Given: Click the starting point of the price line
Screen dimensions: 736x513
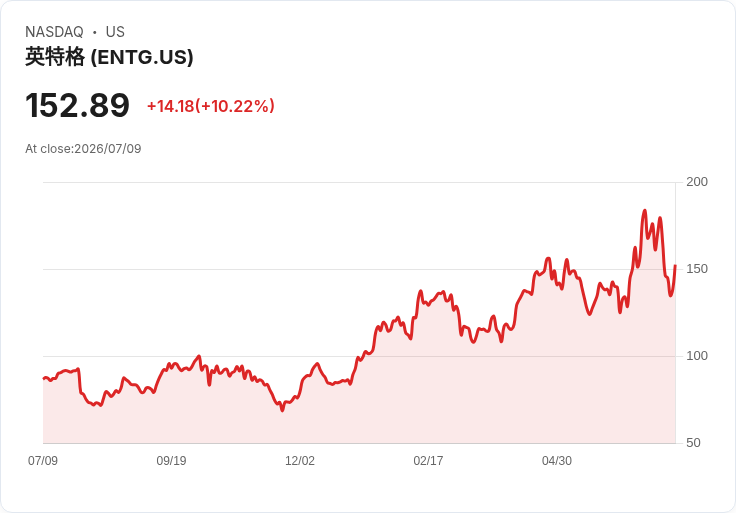Looking at the screenshot, I should point(44,378).
